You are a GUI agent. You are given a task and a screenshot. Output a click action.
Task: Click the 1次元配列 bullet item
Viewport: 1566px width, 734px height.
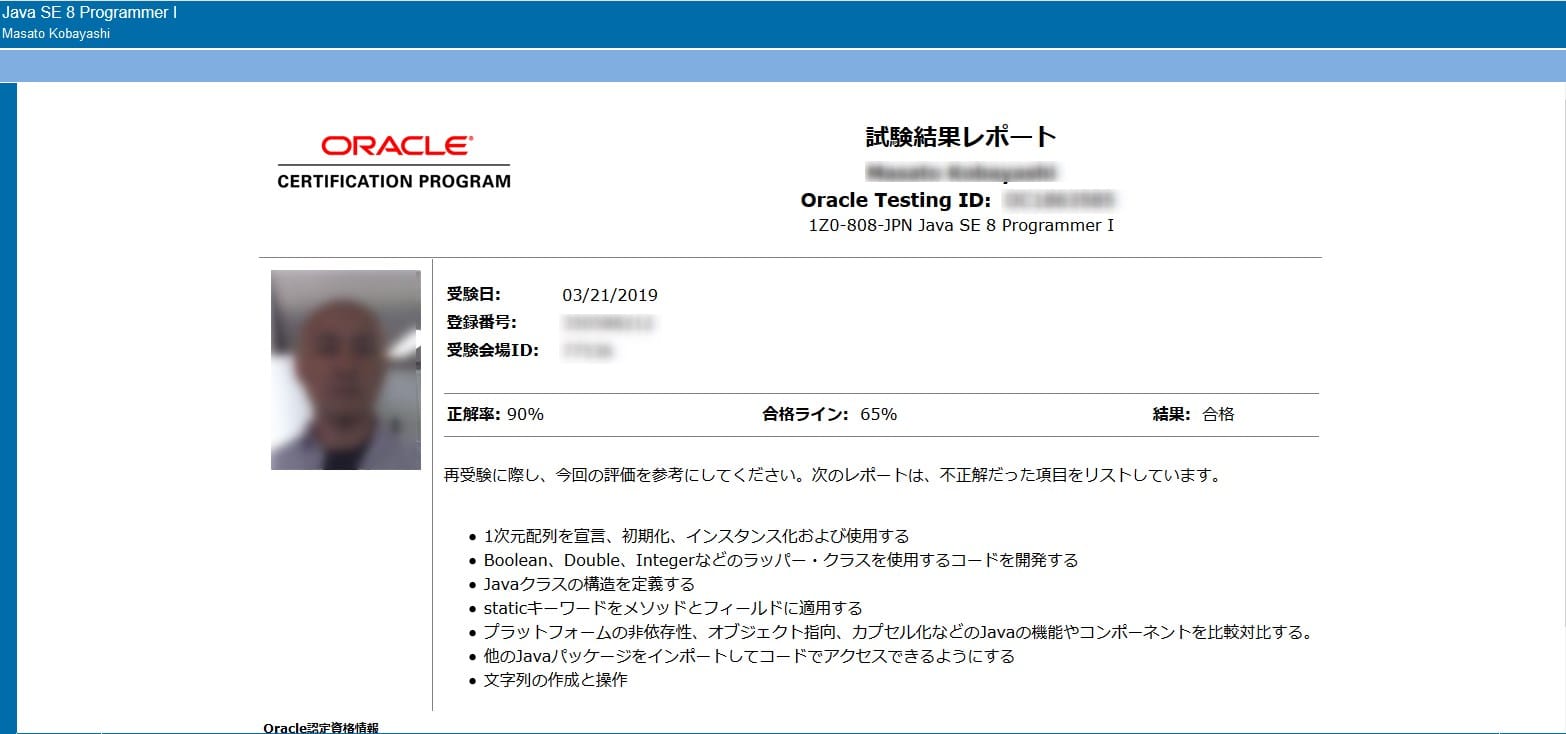pyautogui.click(x=696, y=536)
